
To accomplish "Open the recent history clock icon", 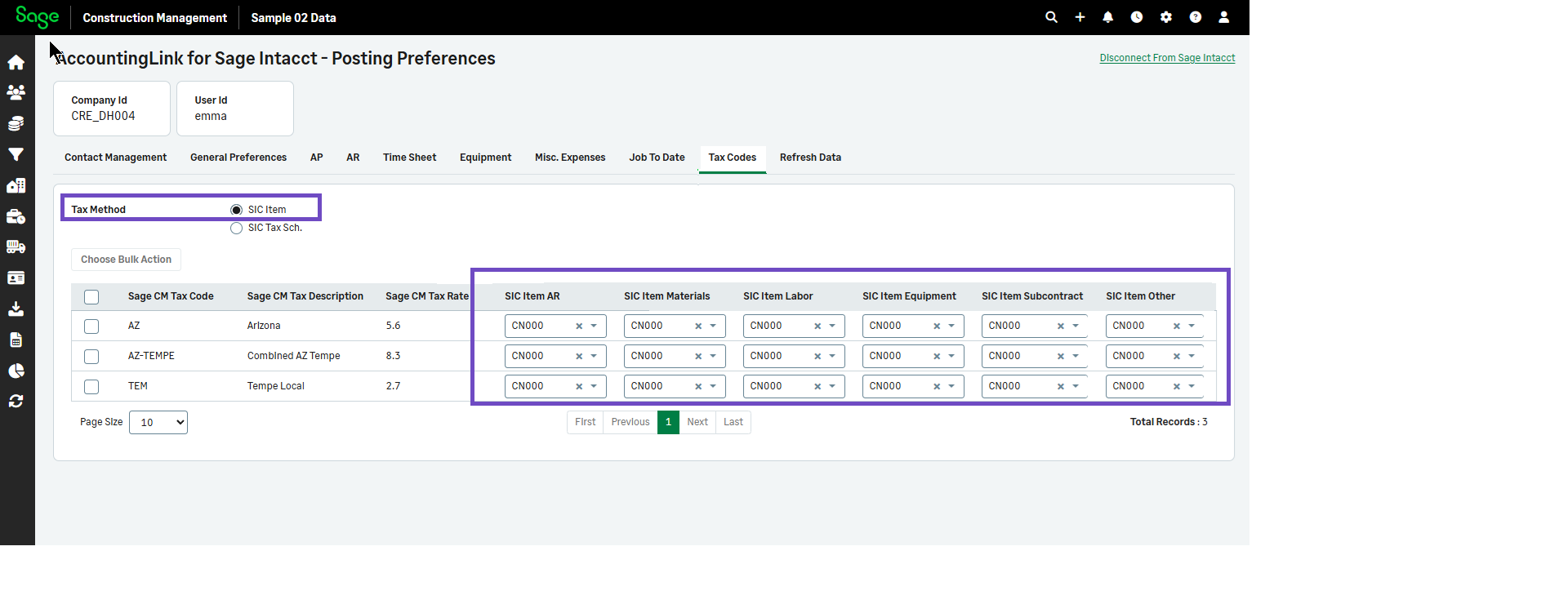I will (x=1136, y=17).
